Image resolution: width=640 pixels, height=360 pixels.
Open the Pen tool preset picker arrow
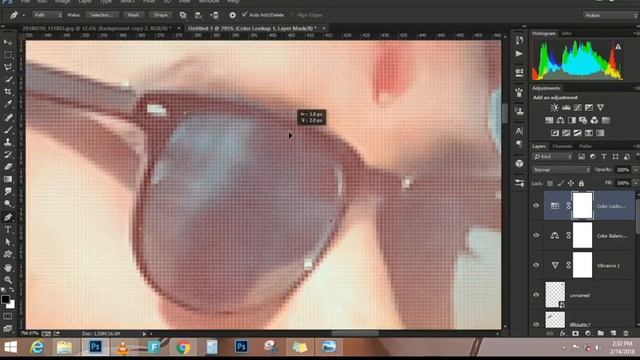point(24,16)
